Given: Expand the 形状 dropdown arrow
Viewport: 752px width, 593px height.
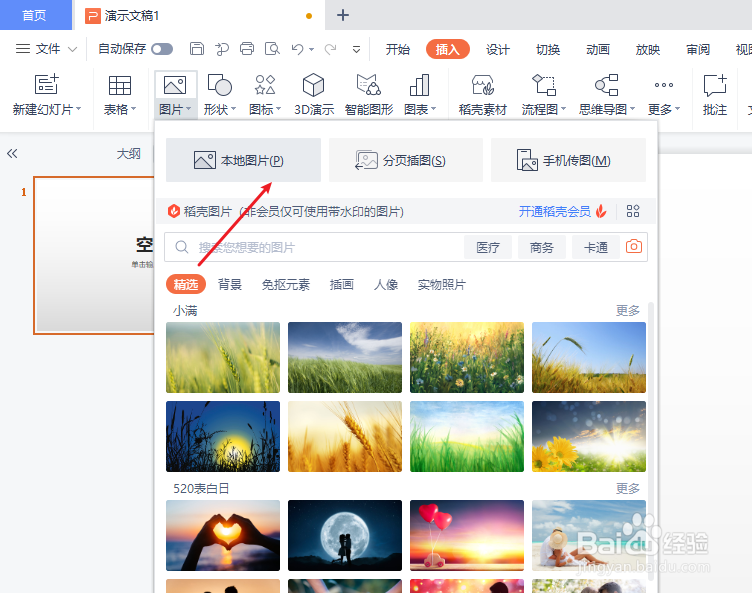Looking at the screenshot, I should 234,109.
